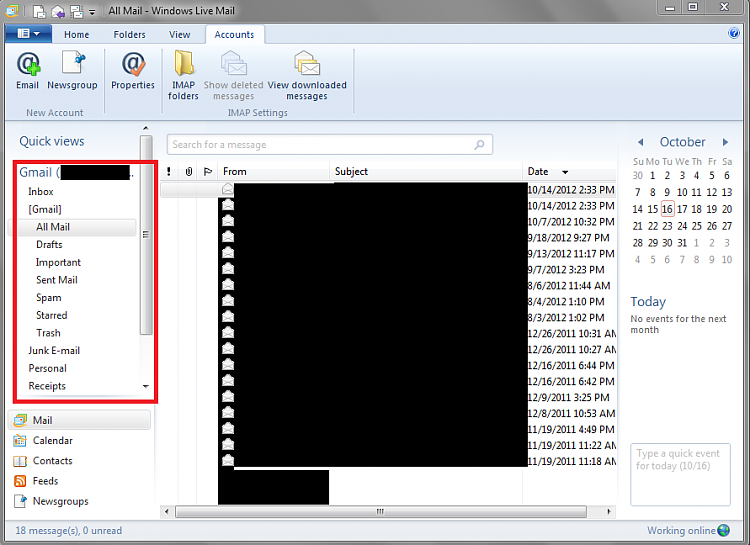This screenshot has height=545, width=750.
Task: Open the Help icon
Action: point(733,33)
